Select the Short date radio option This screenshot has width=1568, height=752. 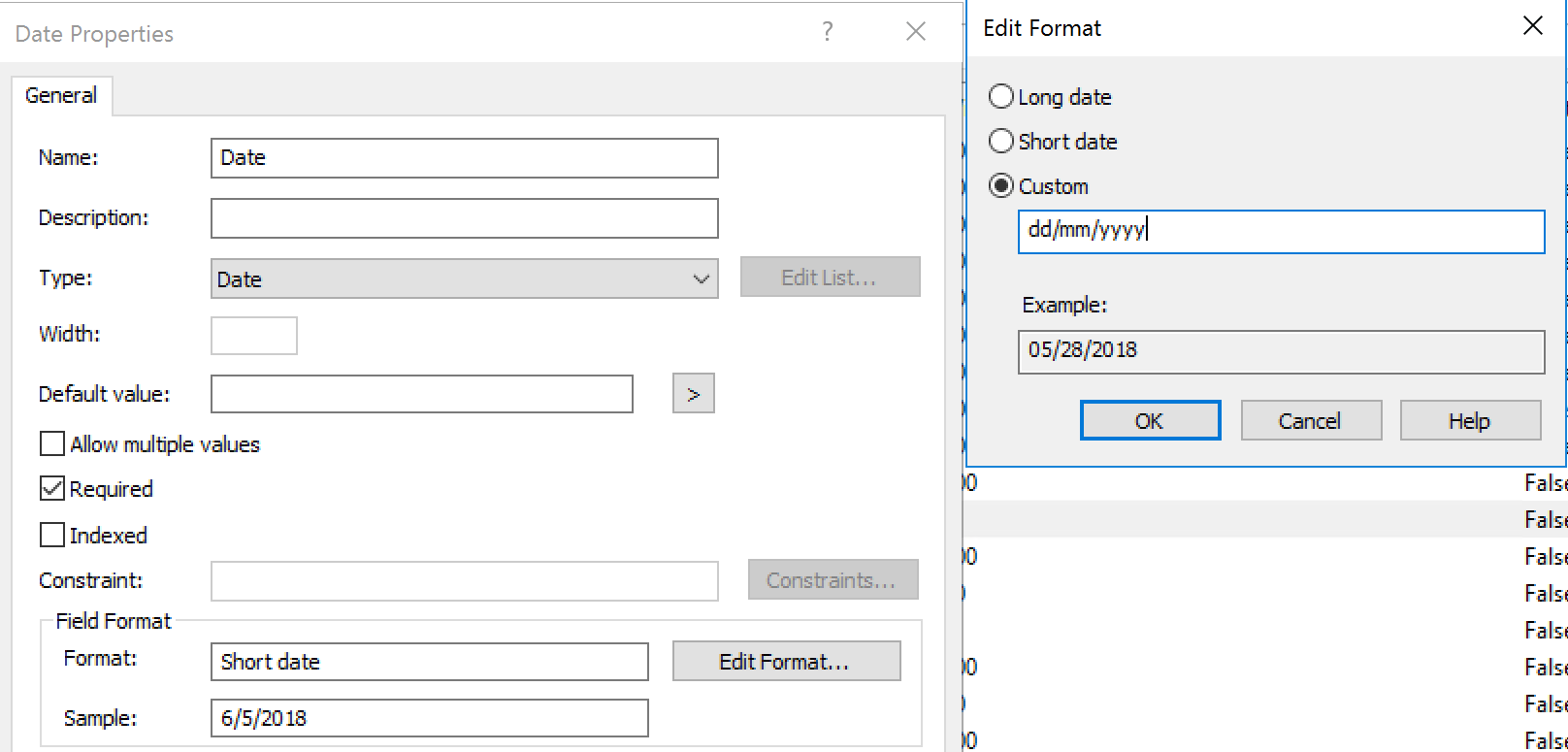tap(1001, 142)
